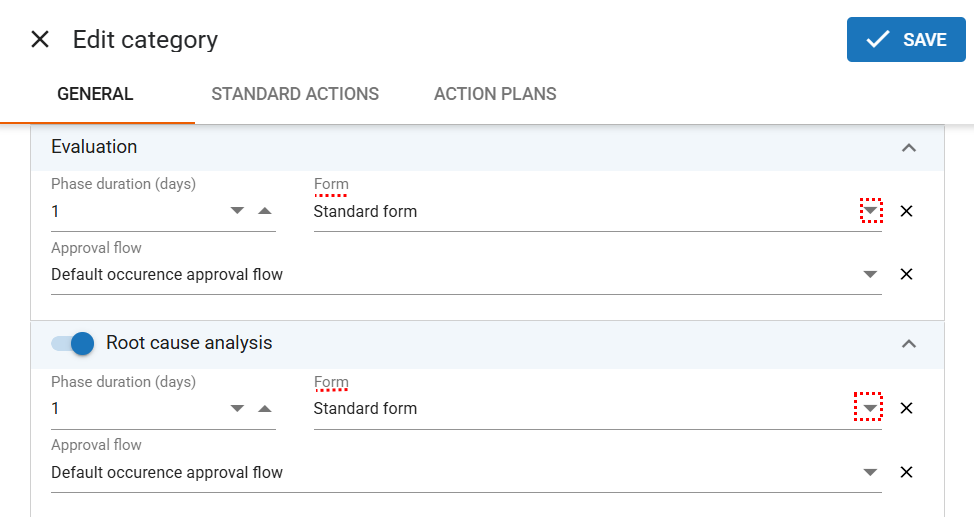Decrease Evaluation phase duration days
The height and width of the screenshot is (517, 974).
click(237, 211)
